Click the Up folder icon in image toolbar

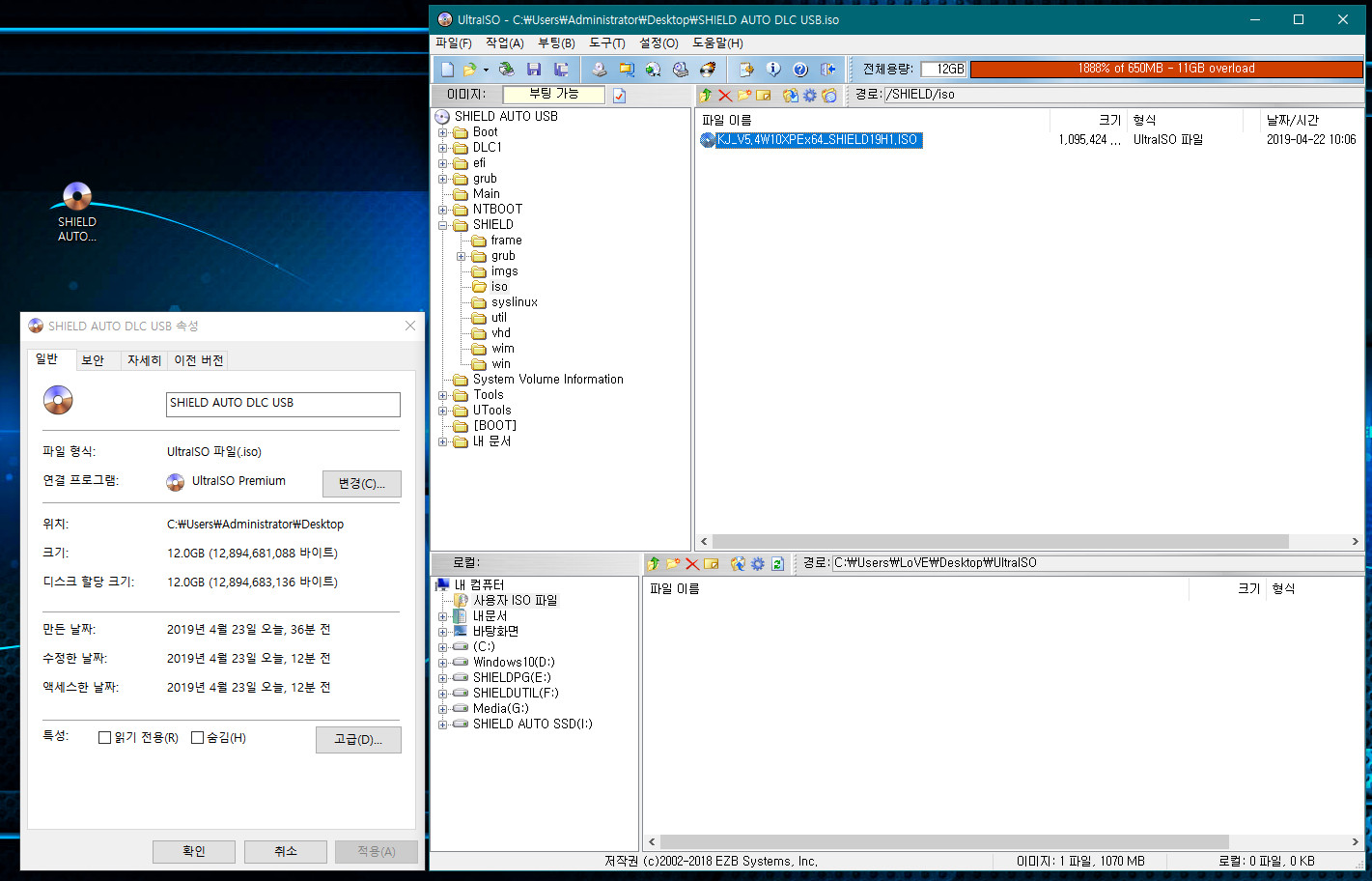pos(706,95)
